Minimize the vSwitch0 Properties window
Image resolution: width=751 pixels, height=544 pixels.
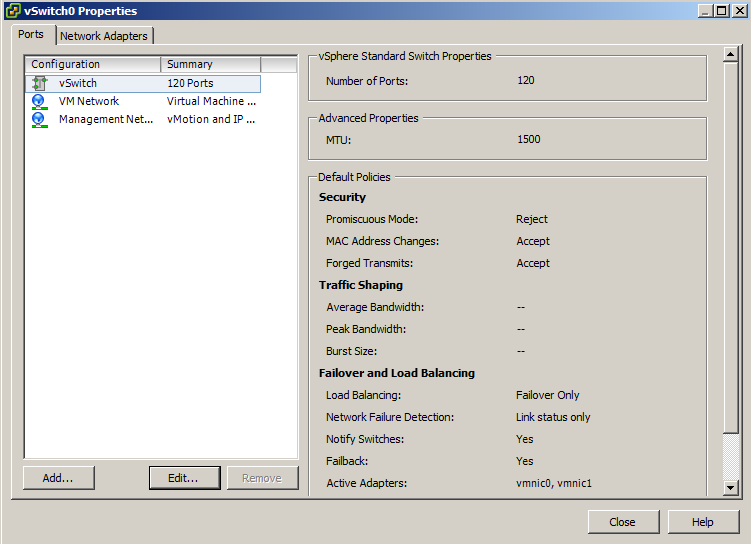[704, 11]
